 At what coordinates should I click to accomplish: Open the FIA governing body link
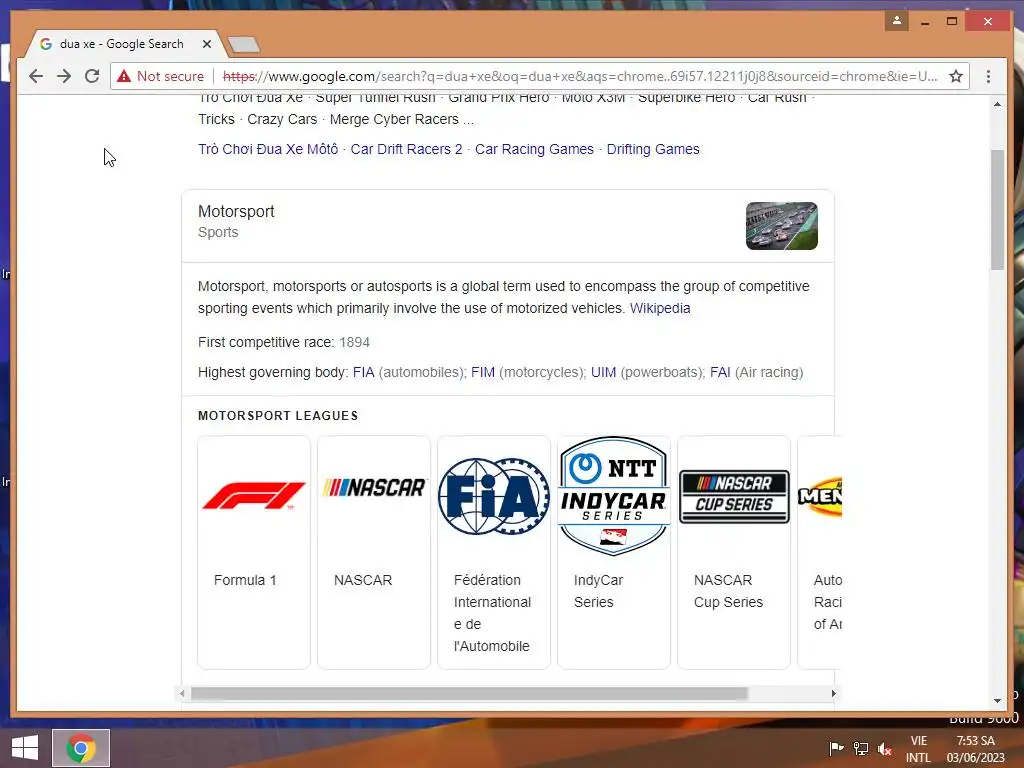[x=364, y=372]
